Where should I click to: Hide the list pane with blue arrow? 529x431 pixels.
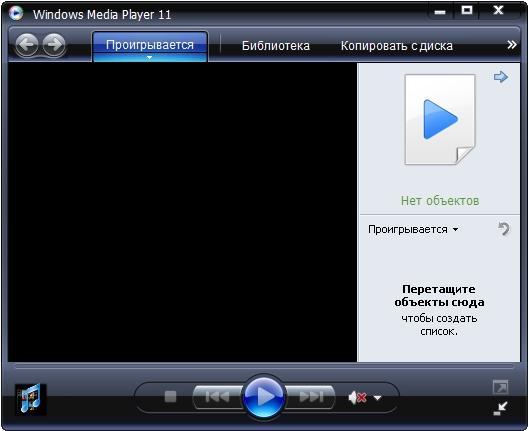click(501, 77)
